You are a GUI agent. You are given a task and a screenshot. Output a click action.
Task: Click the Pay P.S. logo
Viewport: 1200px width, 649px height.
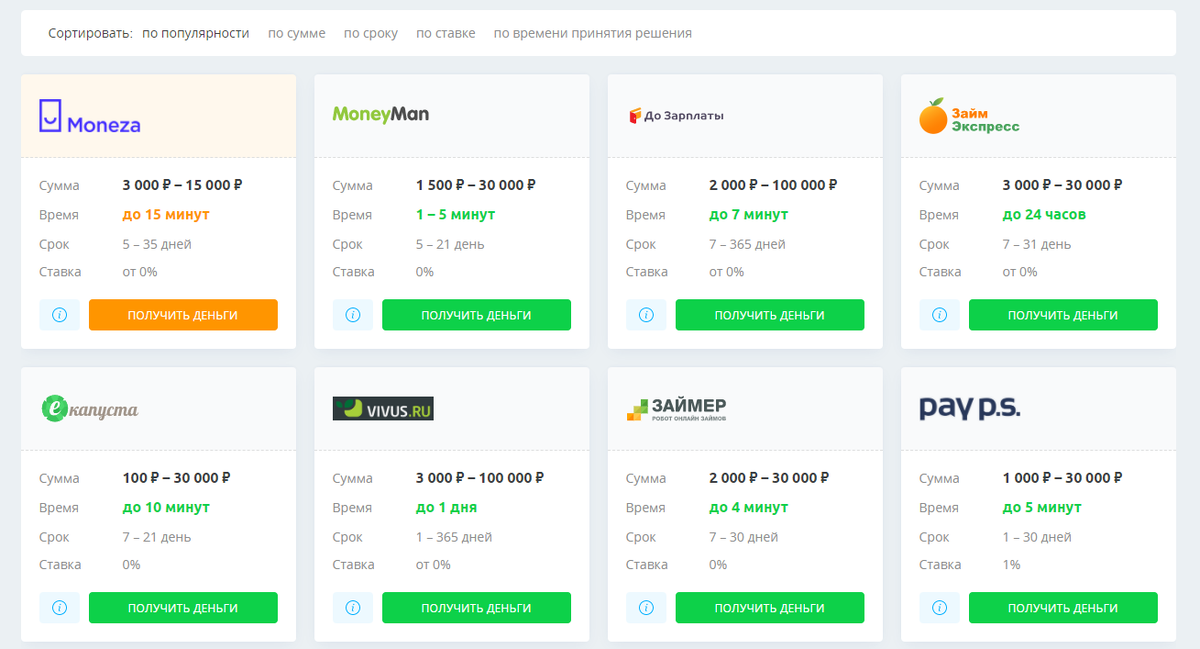pyautogui.click(x=969, y=408)
